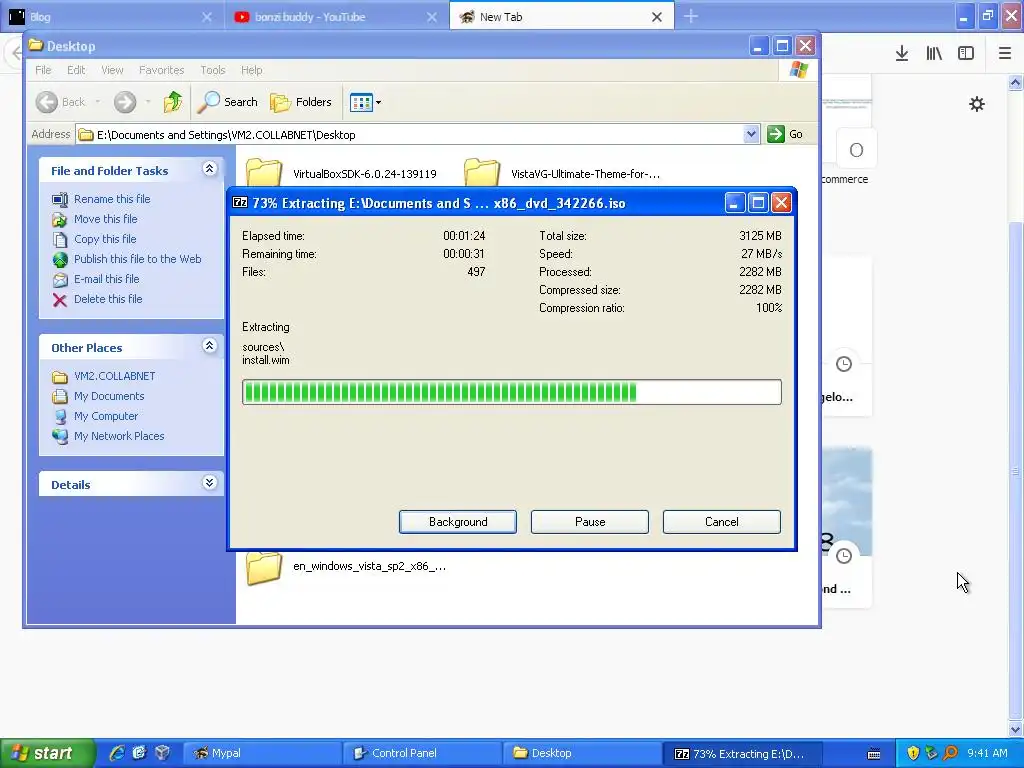1024x768 pixels.
Task: Click the orange magnifier tray icon
Action: 950,753
